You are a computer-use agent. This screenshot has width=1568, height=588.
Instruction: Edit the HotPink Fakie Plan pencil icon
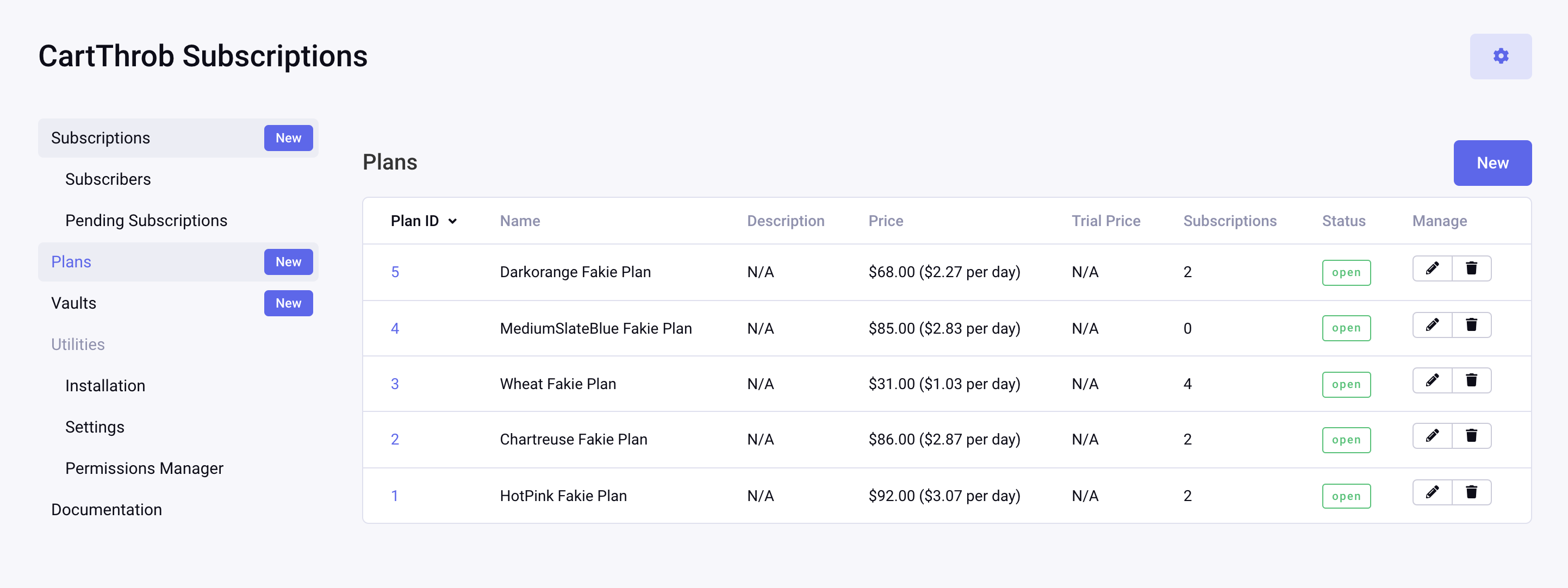(x=1432, y=492)
